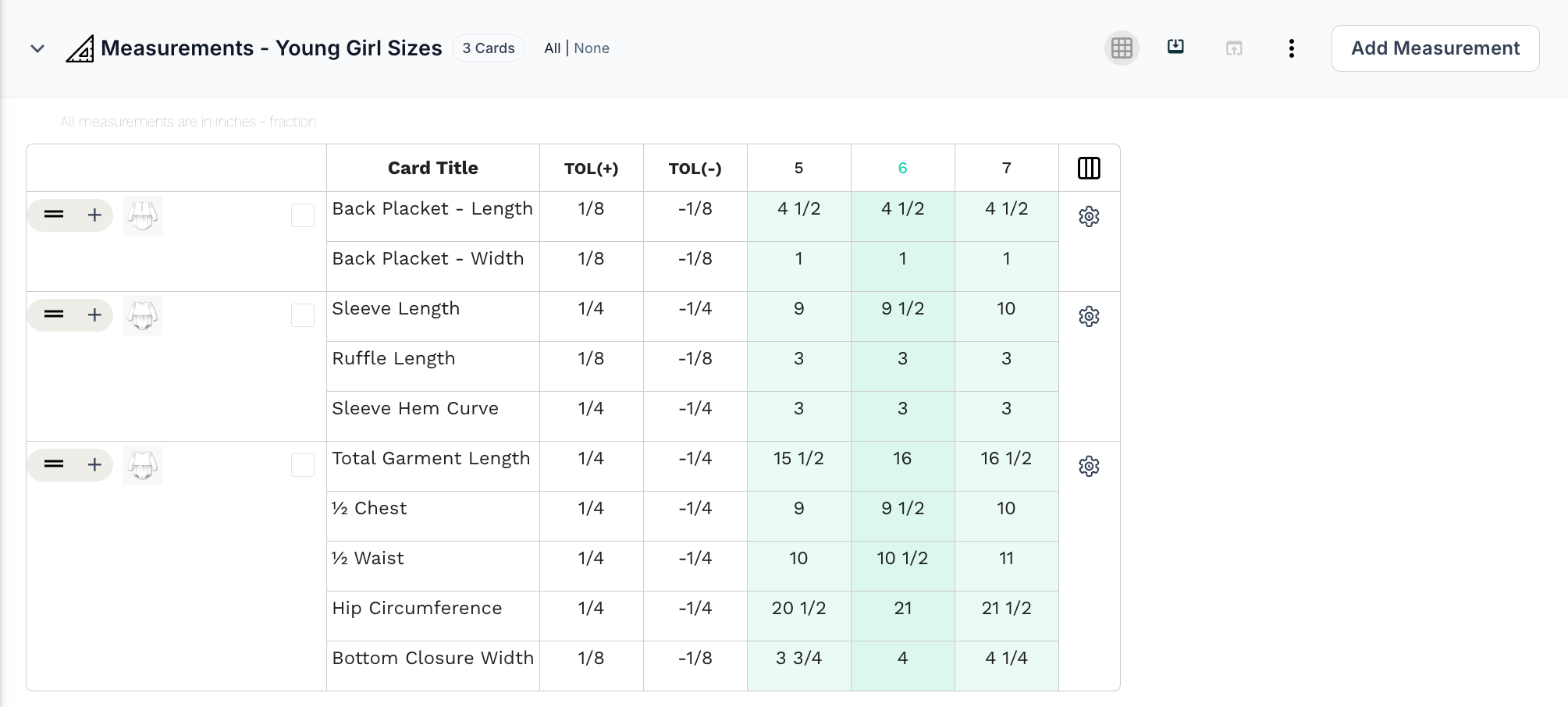Click plus icon on Back Placket card
This screenshot has width=1568, height=707.
[x=94, y=215]
